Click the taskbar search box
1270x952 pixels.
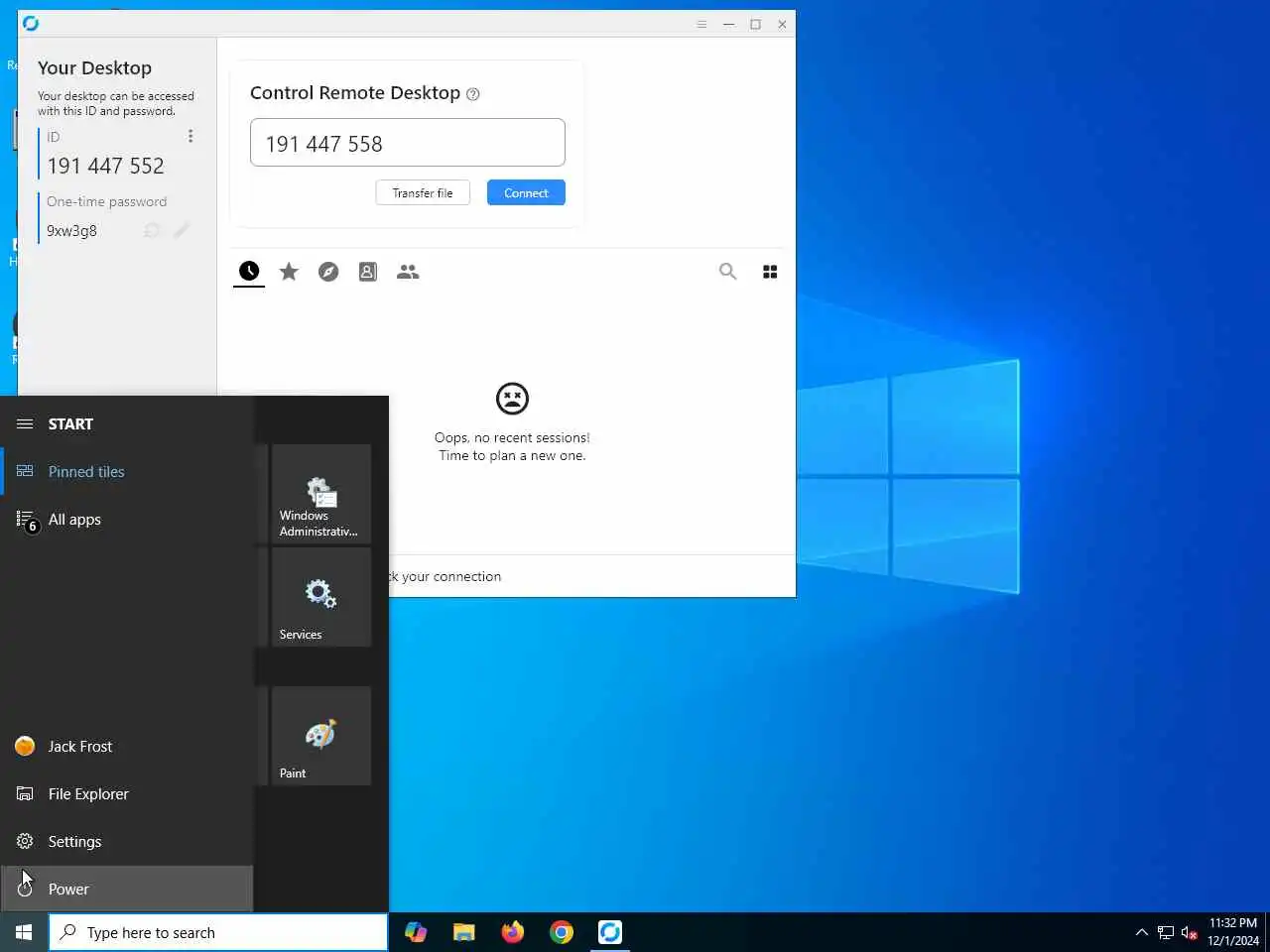[x=218, y=932]
